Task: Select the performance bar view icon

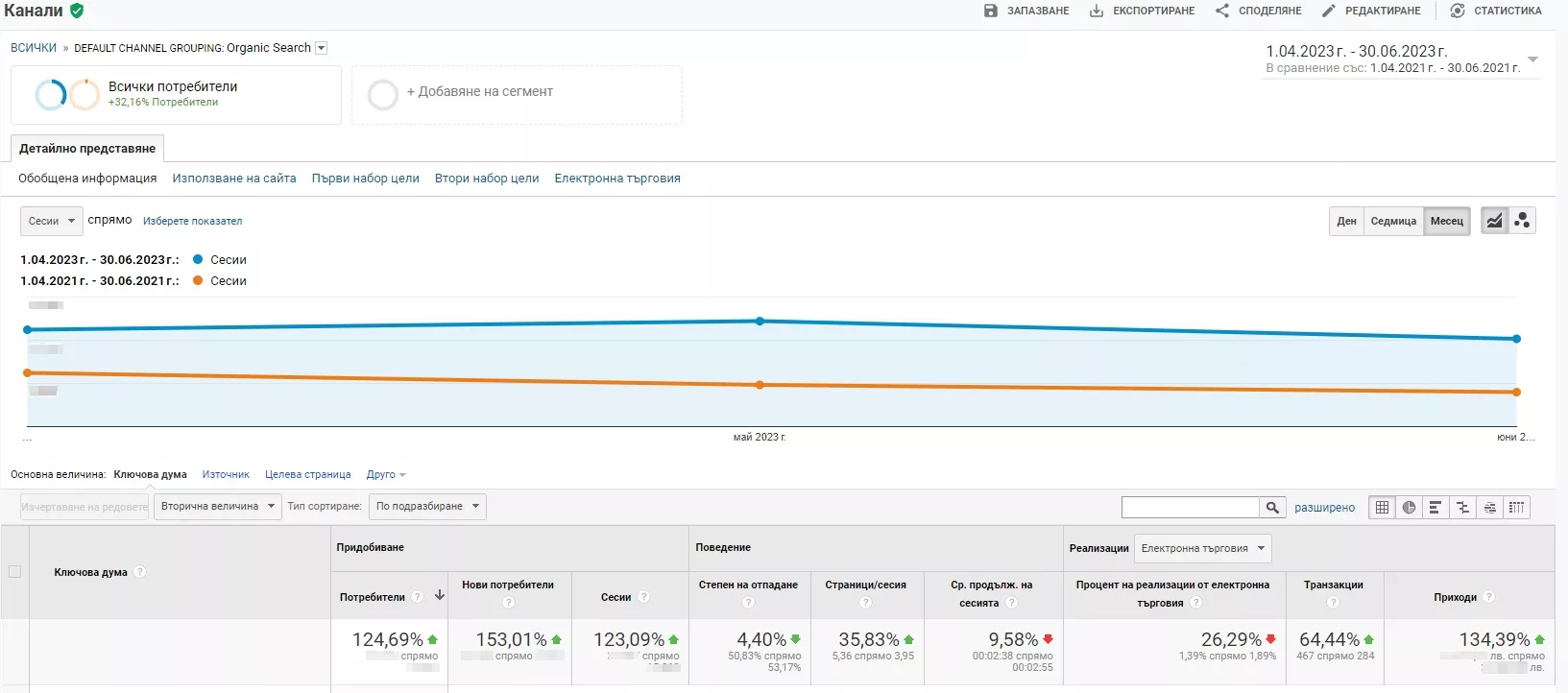Action: tap(1435, 508)
